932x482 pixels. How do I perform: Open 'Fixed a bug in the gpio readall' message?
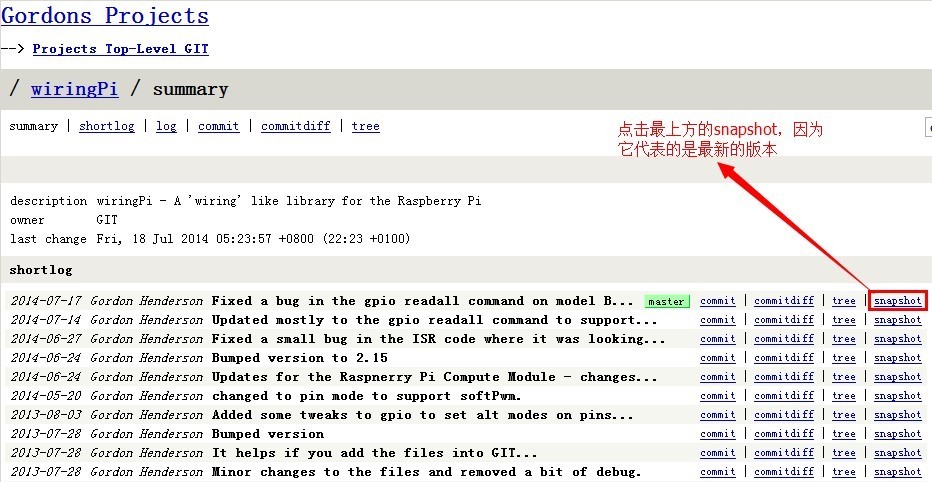423,301
